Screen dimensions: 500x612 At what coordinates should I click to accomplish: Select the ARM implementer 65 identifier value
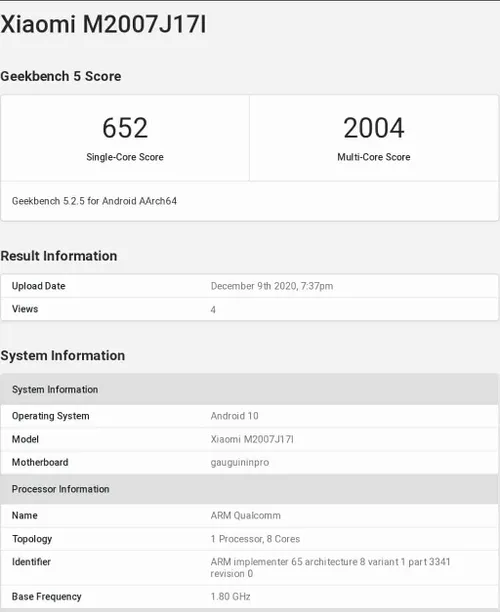pyautogui.click(x=330, y=568)
